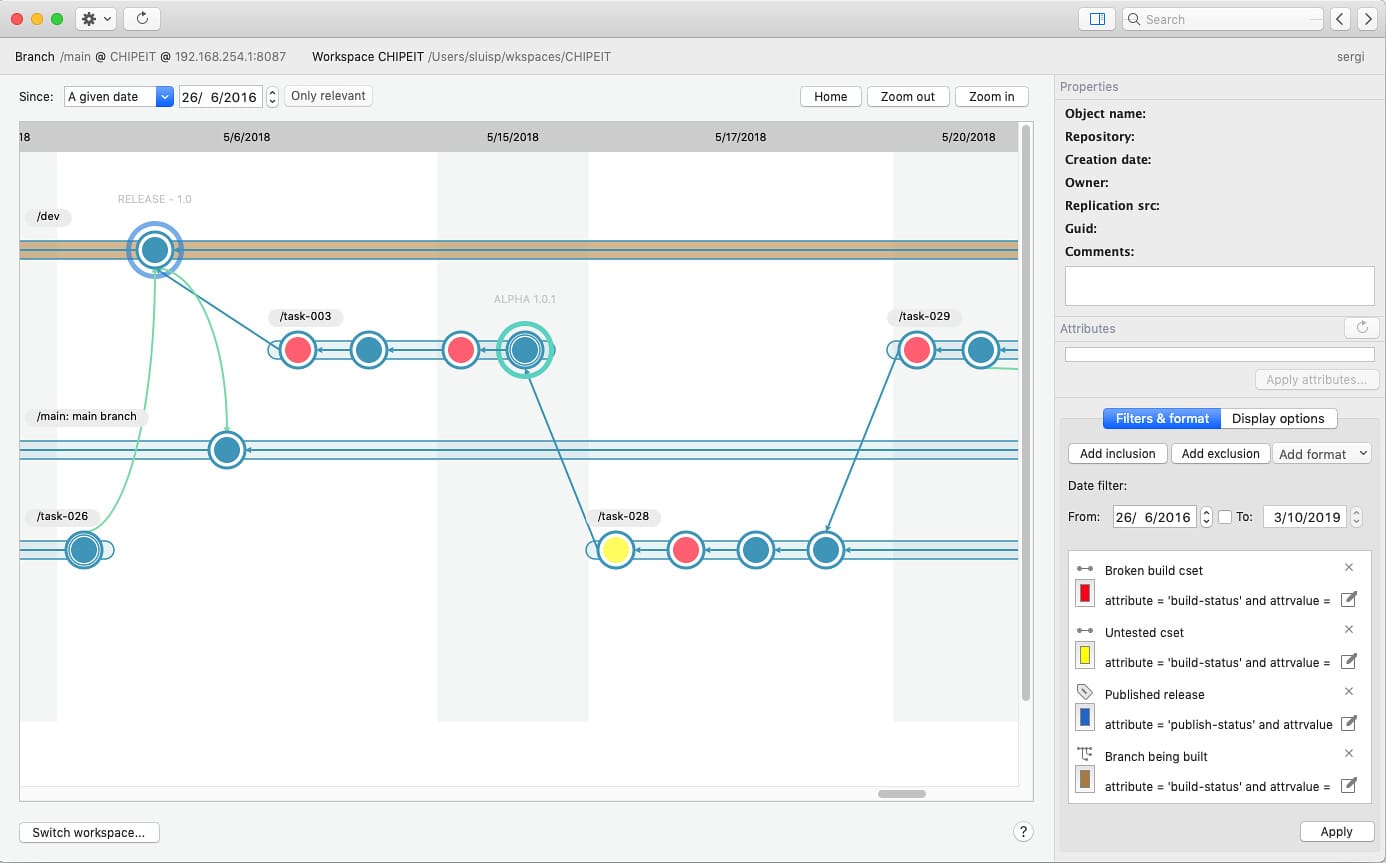Viewport: 1386px width, 863px height.
Task: Toggle the sidebar panel icon
Action: 1097,19
